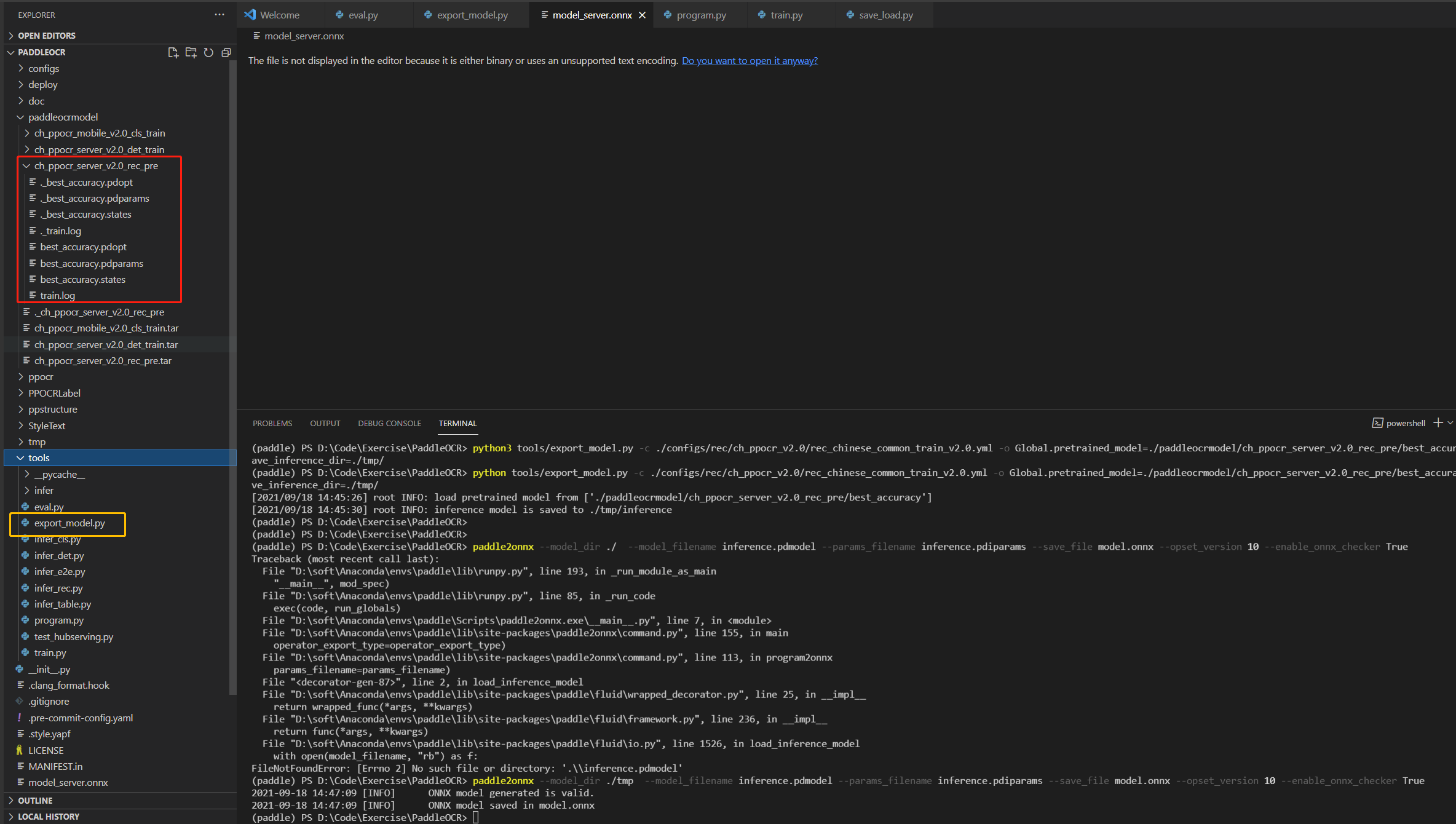Click 'Do you want to open it anyway?' link
Image resolution: width=1456 pixels, height=824 pixels.
point(750,60)
